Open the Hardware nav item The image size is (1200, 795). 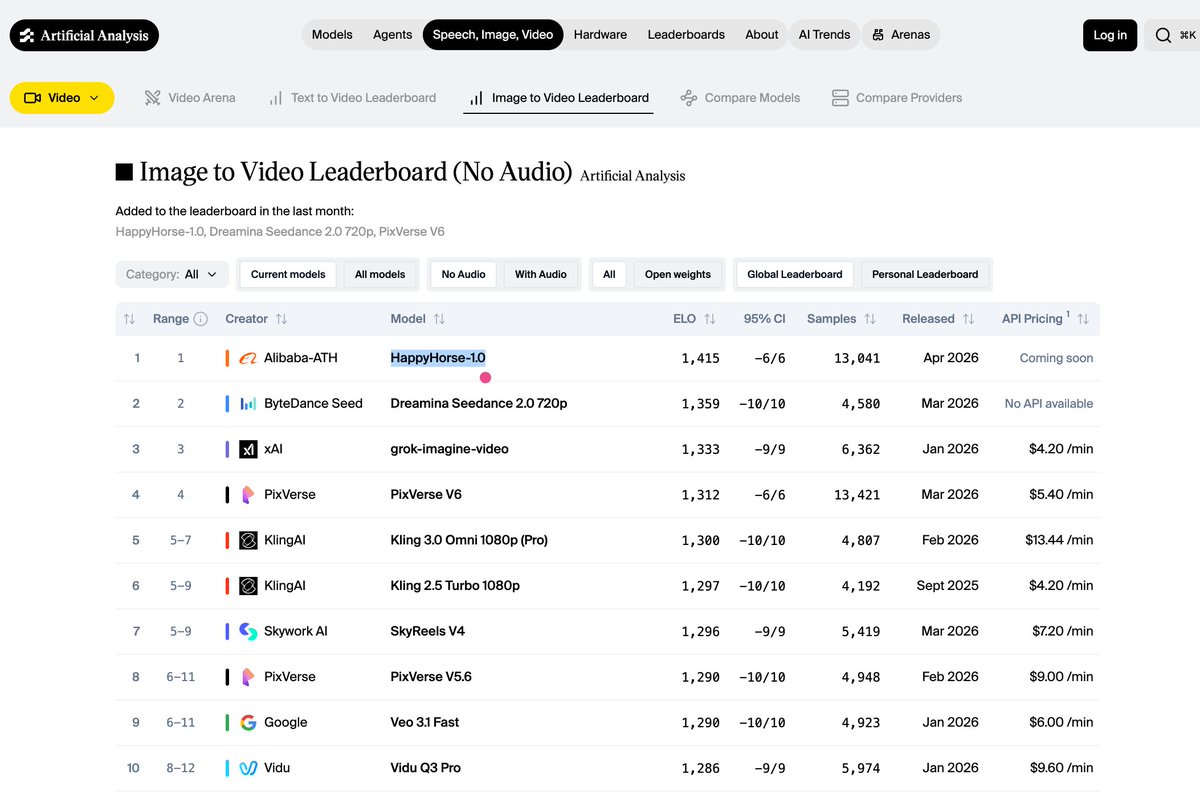[x=600, y=35]
